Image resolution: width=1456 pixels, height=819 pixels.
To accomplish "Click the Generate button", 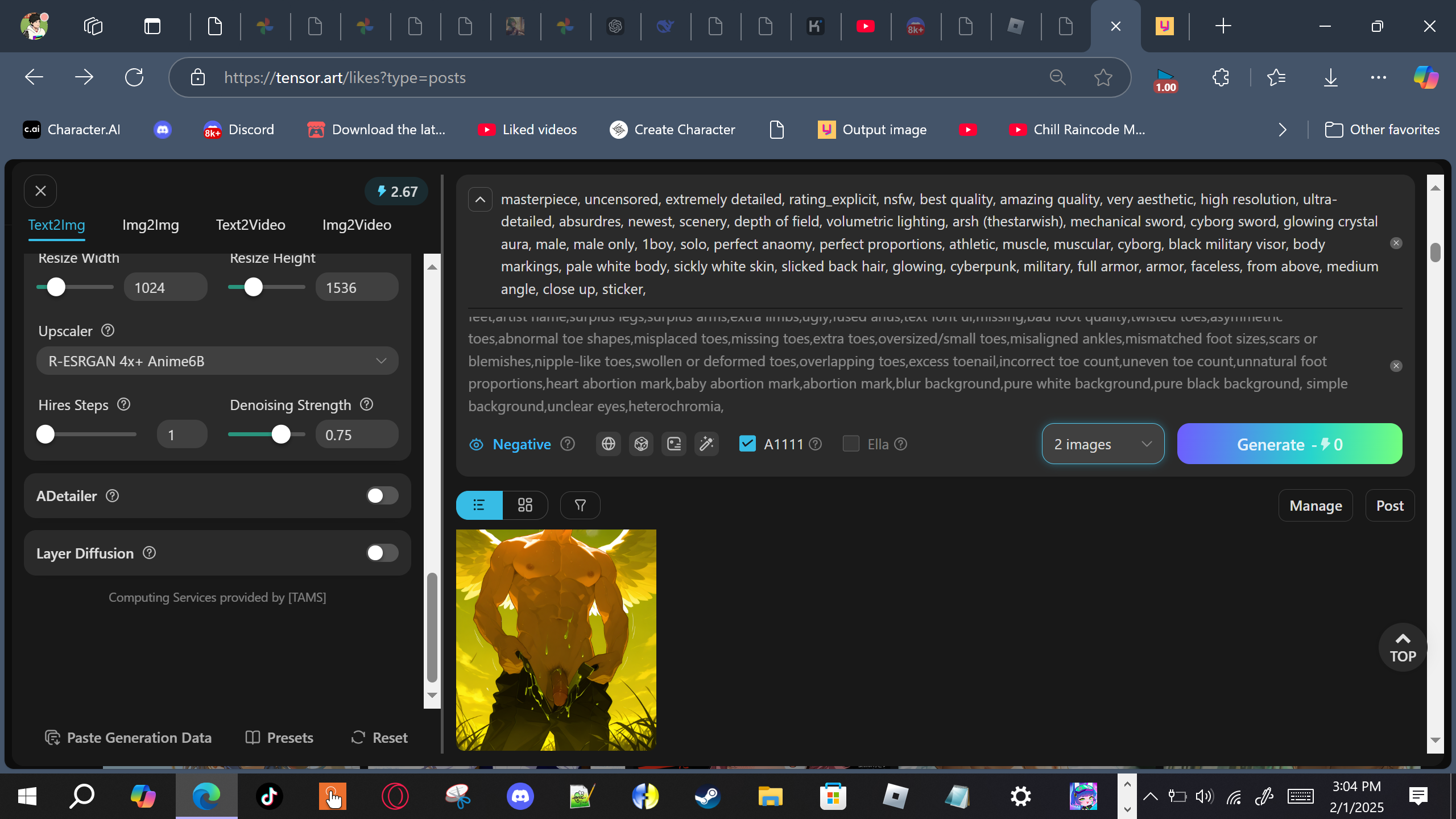I will 1289,444.
